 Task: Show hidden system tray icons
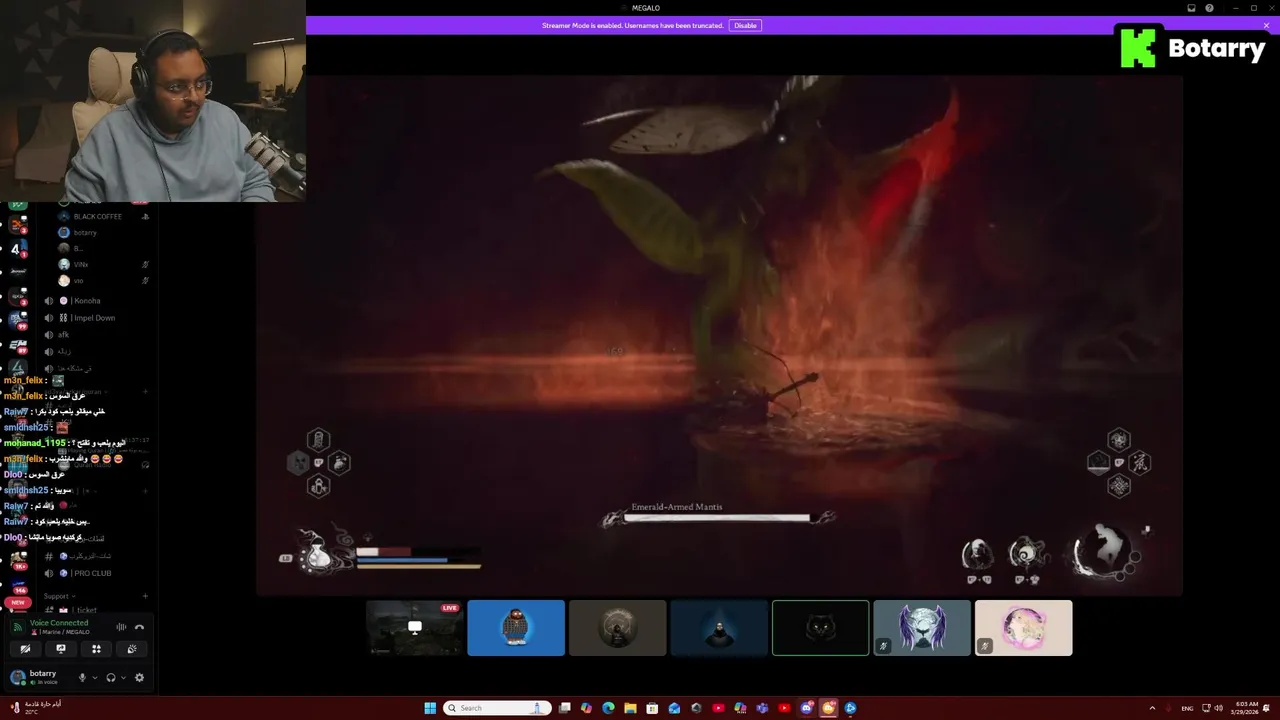pyautogui.click(x=1151, y=708)
